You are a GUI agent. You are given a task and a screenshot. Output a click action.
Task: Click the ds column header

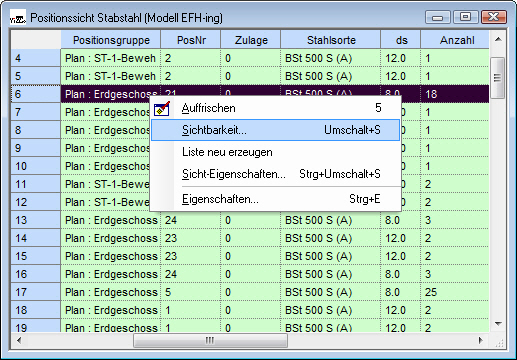point(401,40)
